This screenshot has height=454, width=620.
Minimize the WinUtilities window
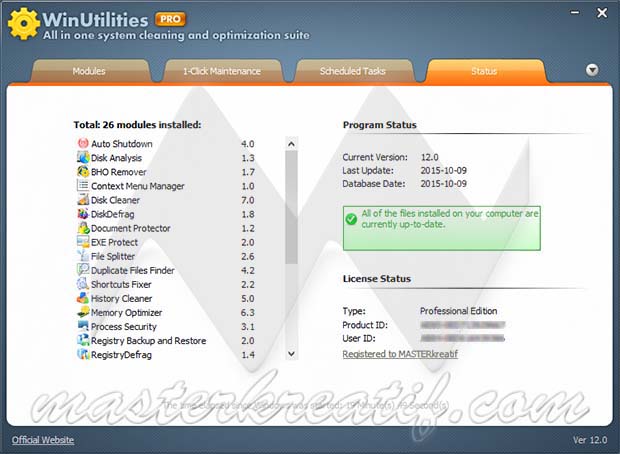tap(575, 13)
